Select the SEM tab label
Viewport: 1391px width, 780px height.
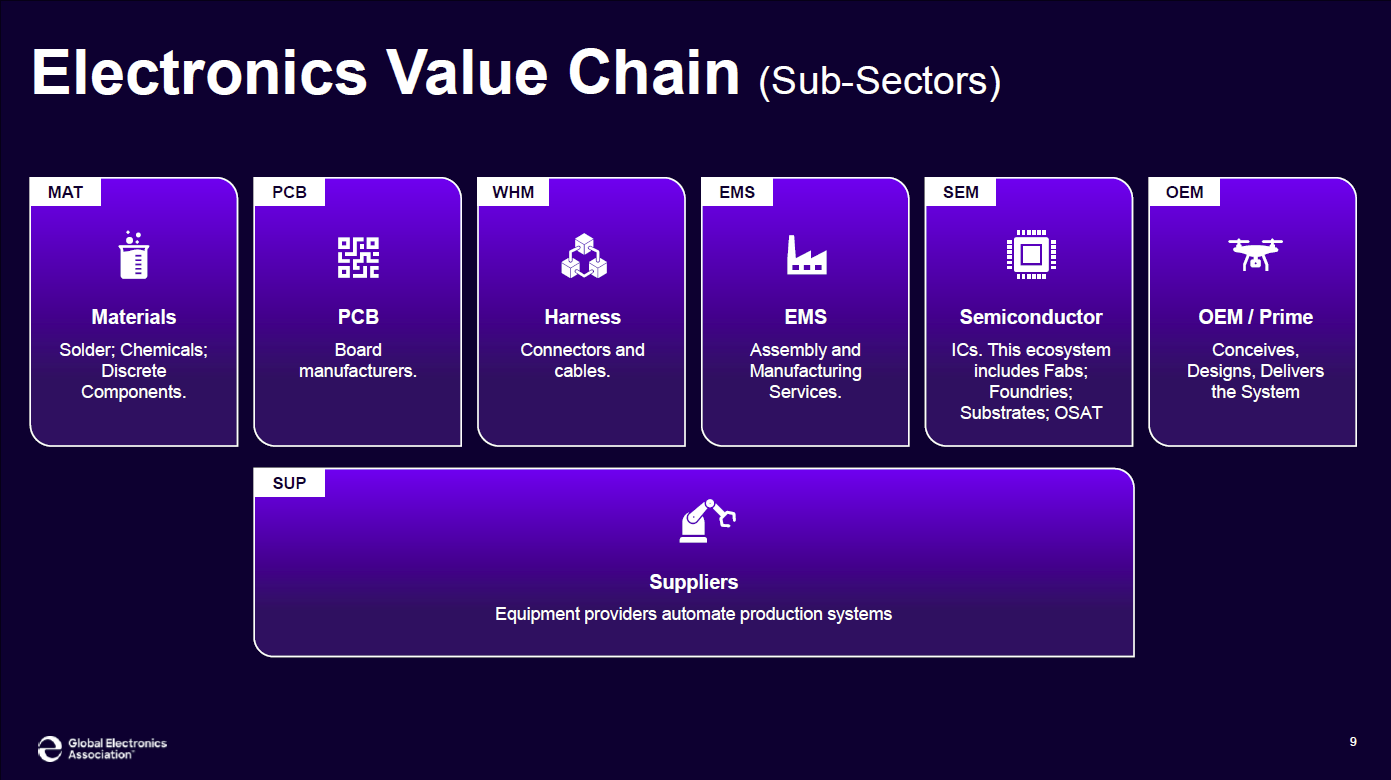[961, 192]
